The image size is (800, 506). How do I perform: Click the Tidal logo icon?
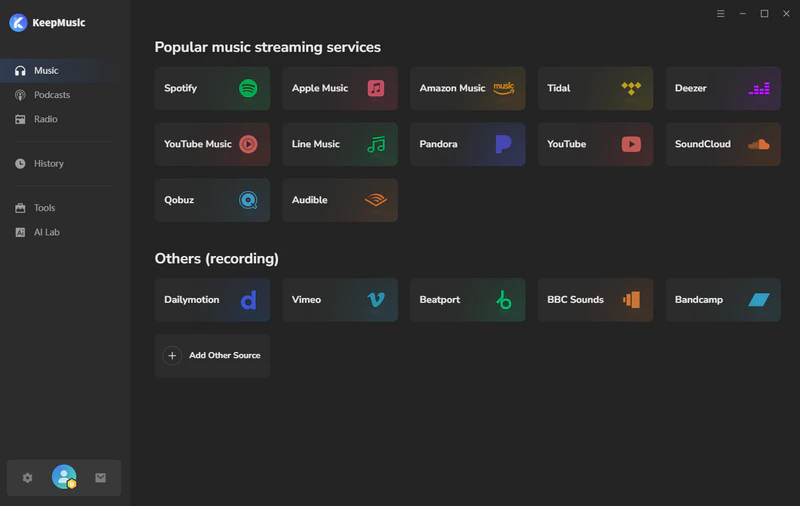631,88
